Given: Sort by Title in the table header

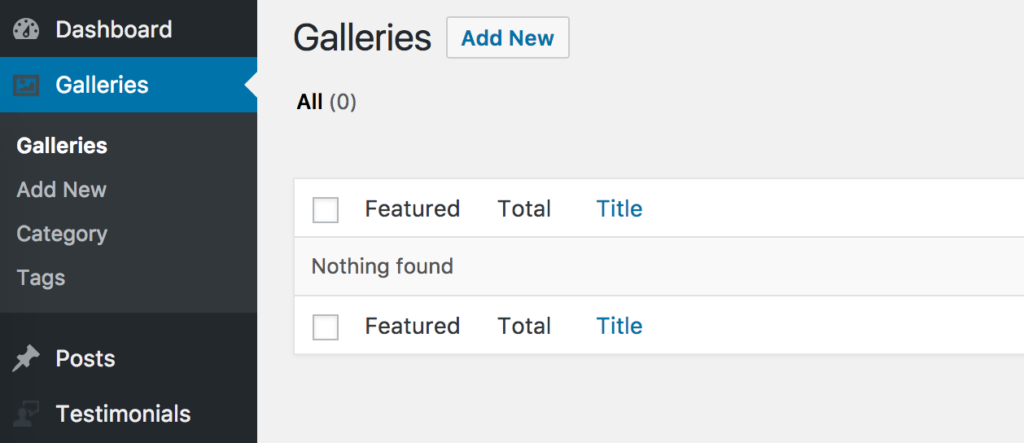Looking at the screenshot, I should (x=619, y=209).
